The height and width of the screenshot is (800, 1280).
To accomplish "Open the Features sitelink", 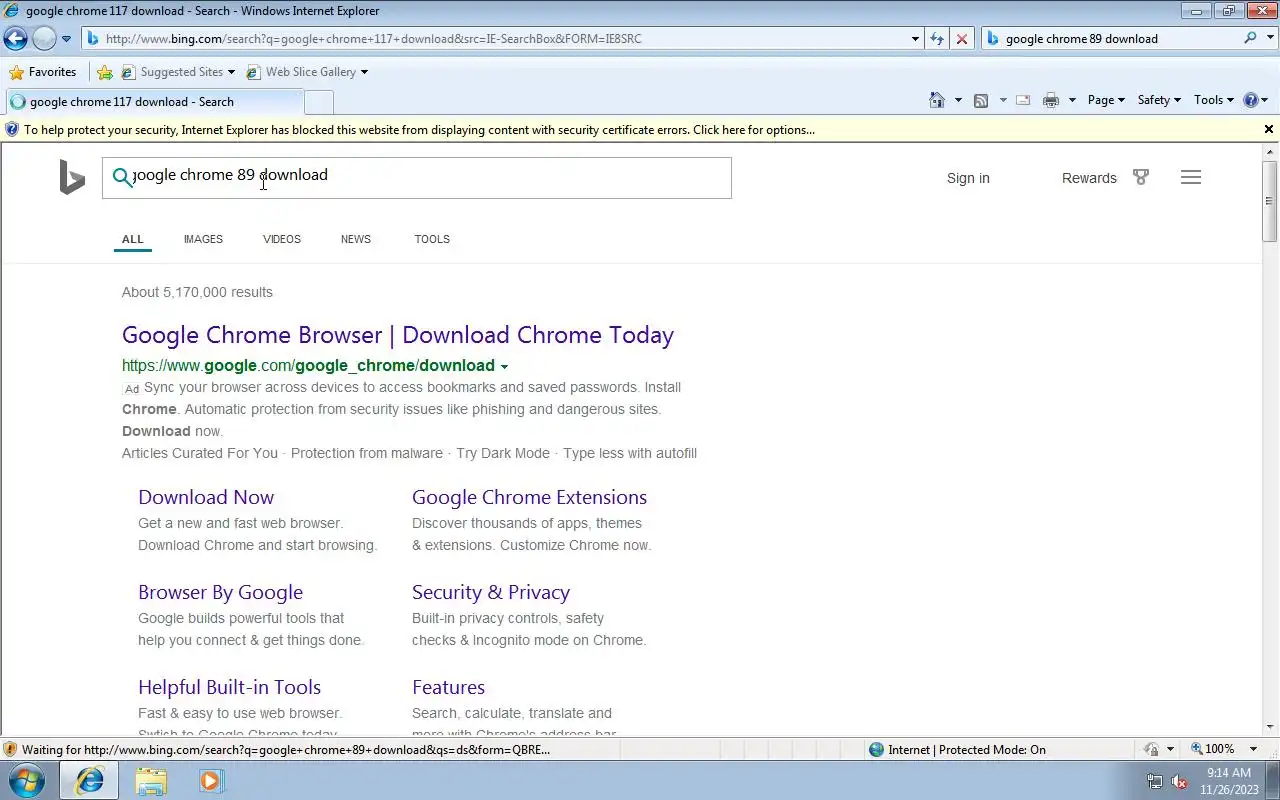I will (x=448, y=687).
